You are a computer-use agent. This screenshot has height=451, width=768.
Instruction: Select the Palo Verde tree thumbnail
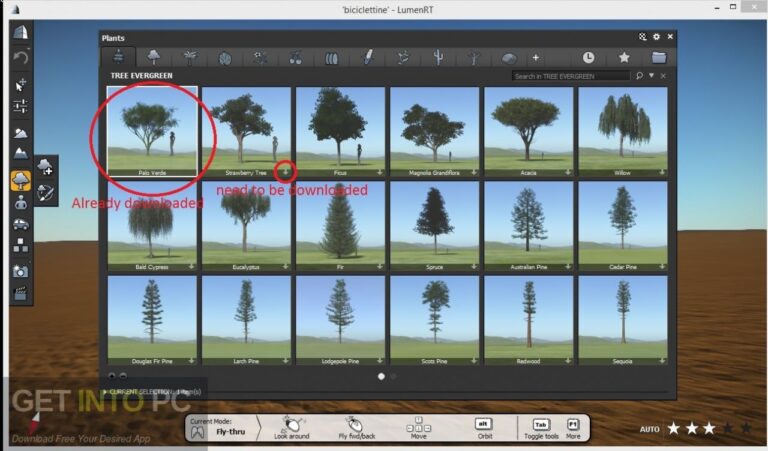[x=152, y=131]
